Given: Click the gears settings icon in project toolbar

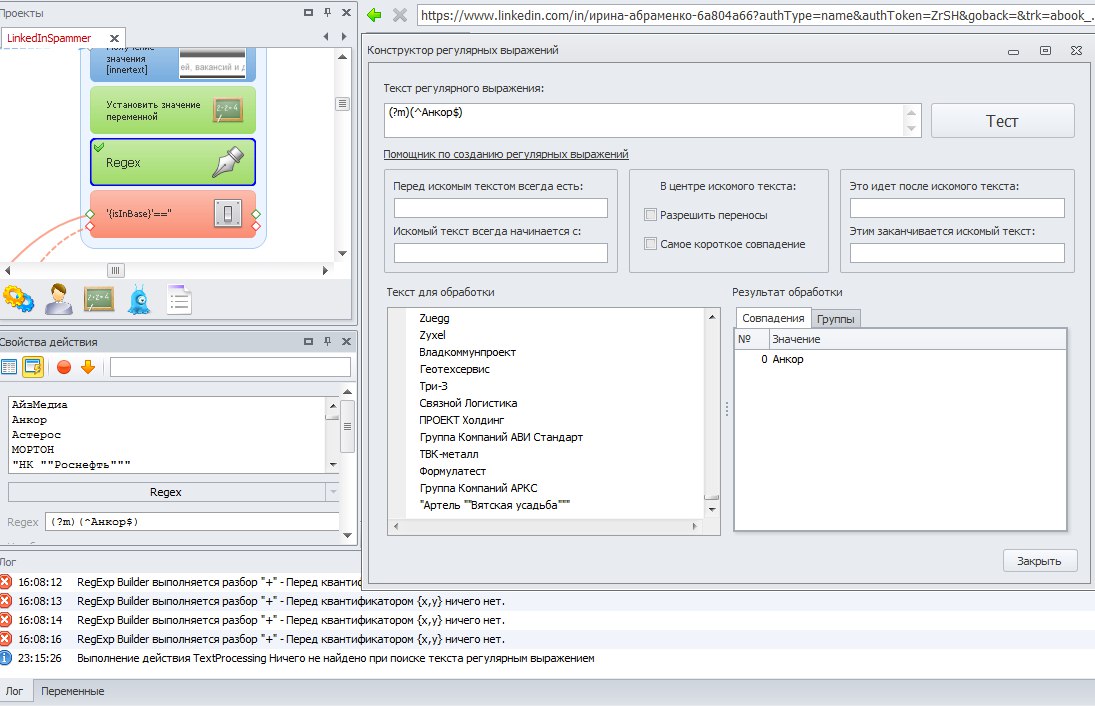Looking at the screenshot, I should (x=18, y=299).
